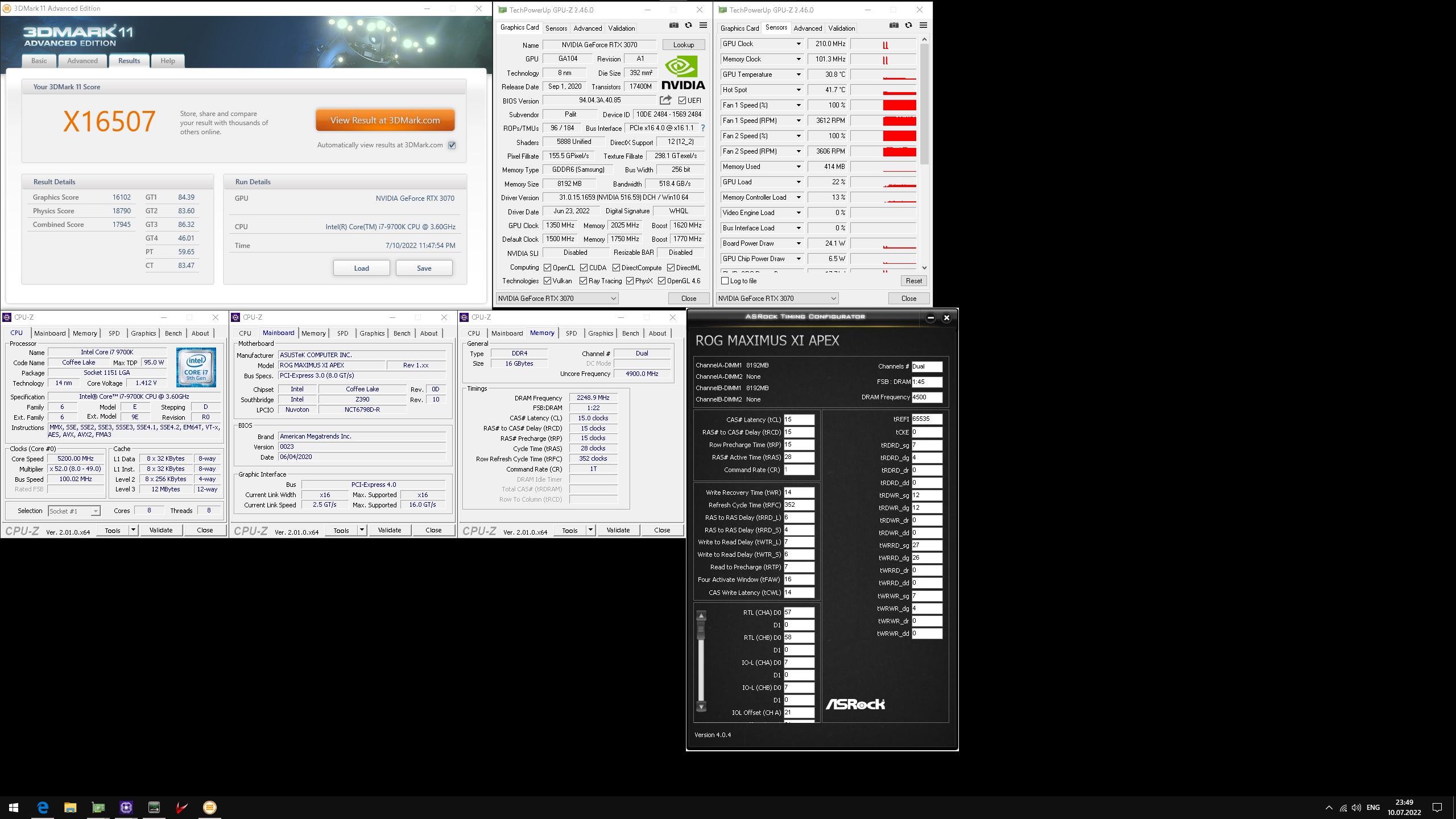Viewport: 1456px width, 819px height.
Task: Open CPU-Z Socket #1 selection dropdown
Action: [x=75, y=511]
